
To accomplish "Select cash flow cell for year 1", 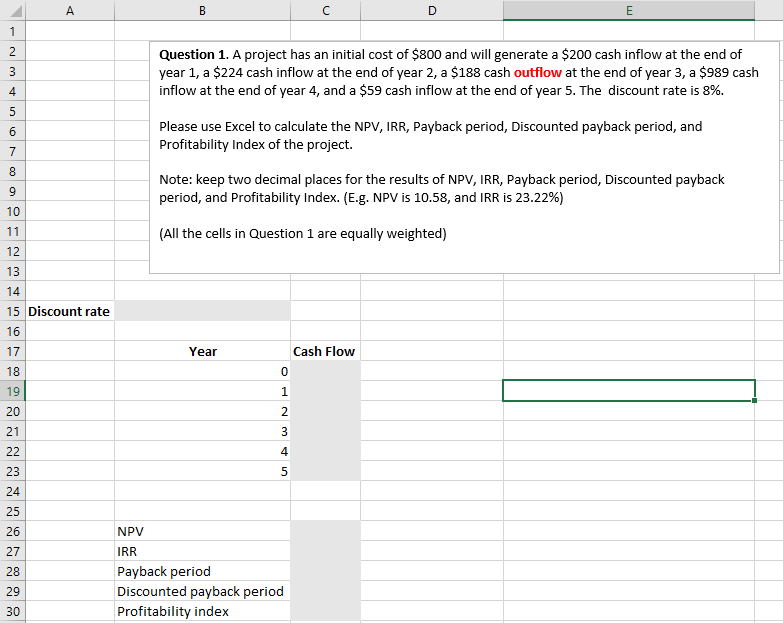I will [x=326, y=391].
